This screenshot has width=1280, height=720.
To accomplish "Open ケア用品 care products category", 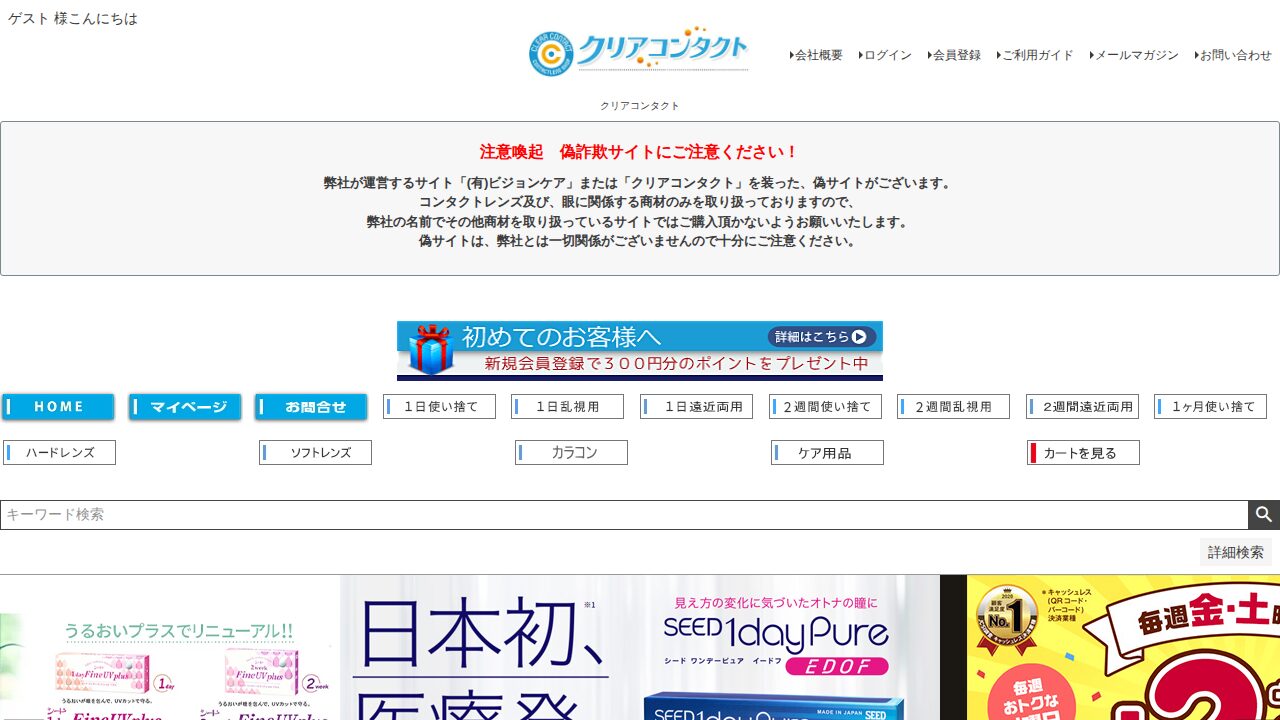I will (x=827, y=453).
